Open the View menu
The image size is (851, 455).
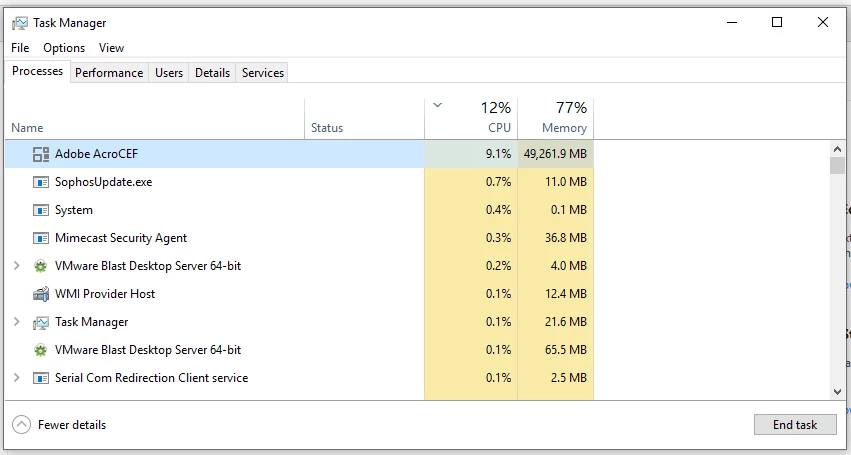111,48
